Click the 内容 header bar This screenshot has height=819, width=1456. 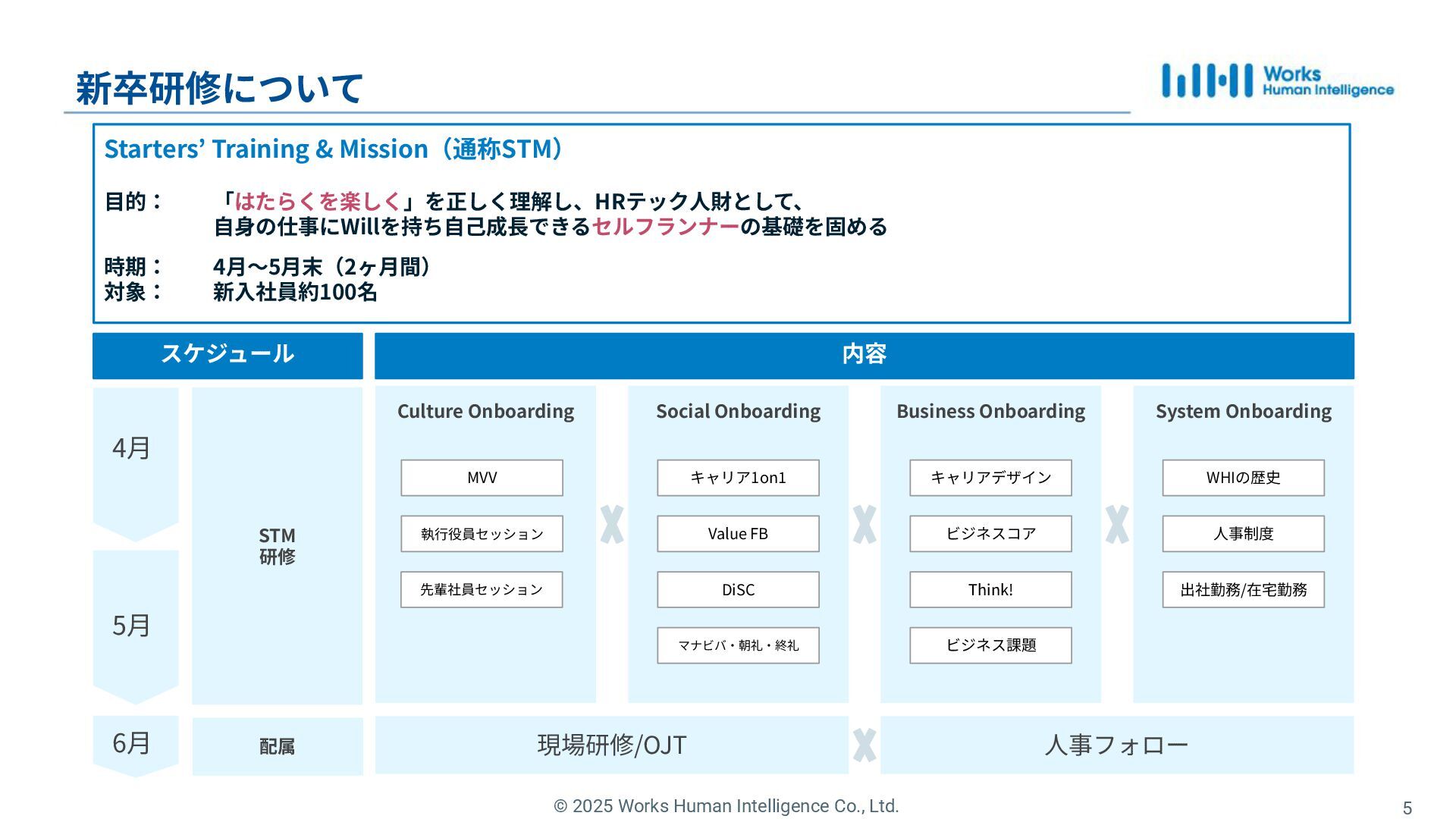pyautogui.click(x=864, y=355)
